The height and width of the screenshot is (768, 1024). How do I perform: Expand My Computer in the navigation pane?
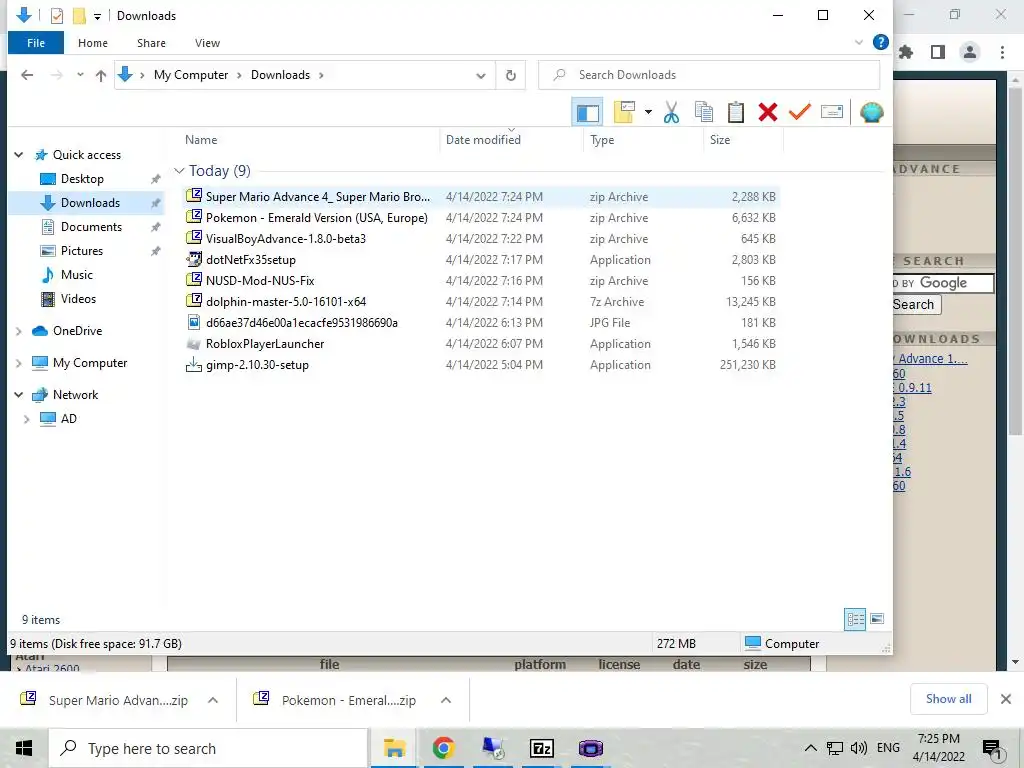pos(19,363)
